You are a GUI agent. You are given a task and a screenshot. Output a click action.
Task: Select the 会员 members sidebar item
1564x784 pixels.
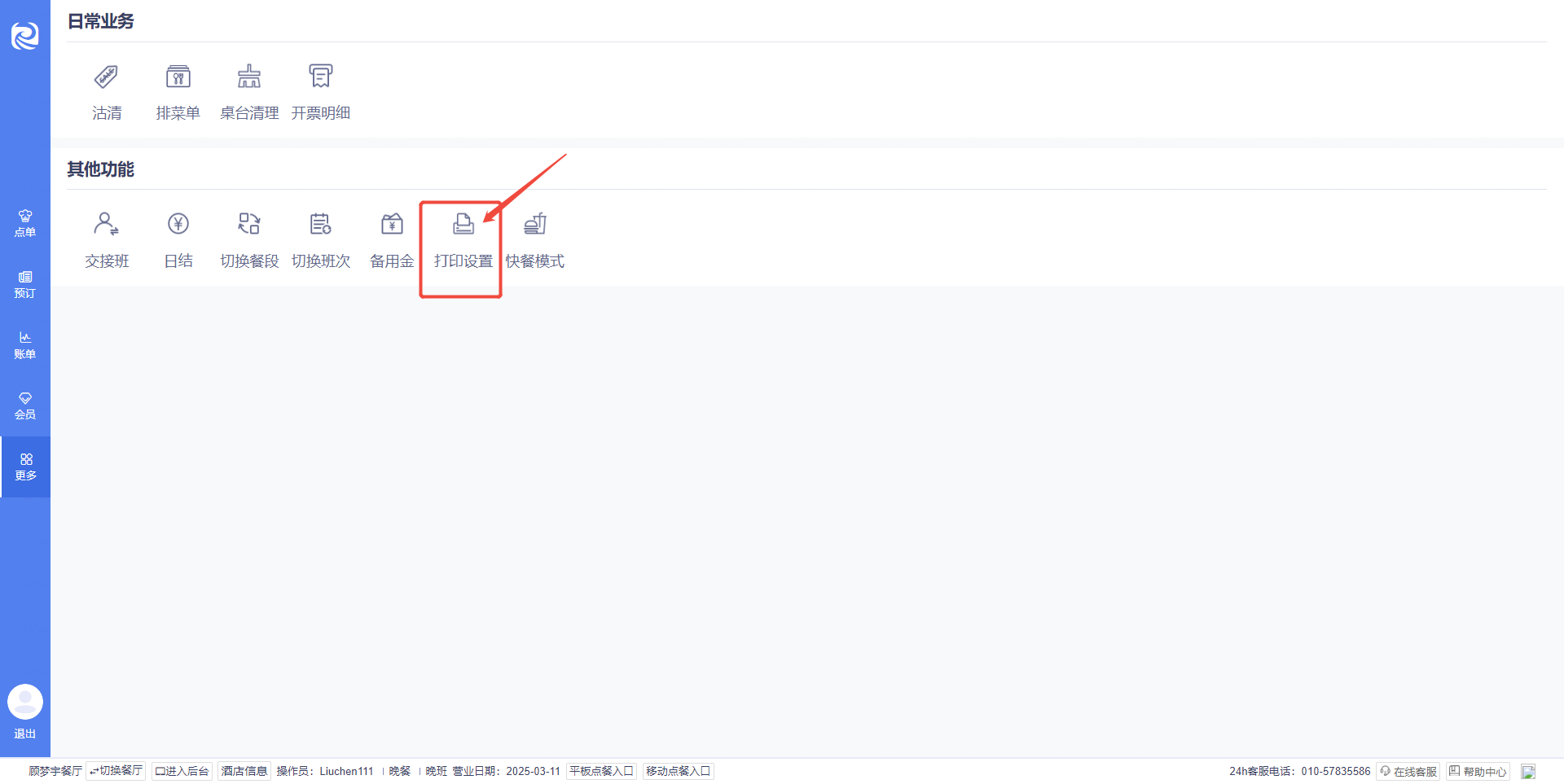click(25, 405)
